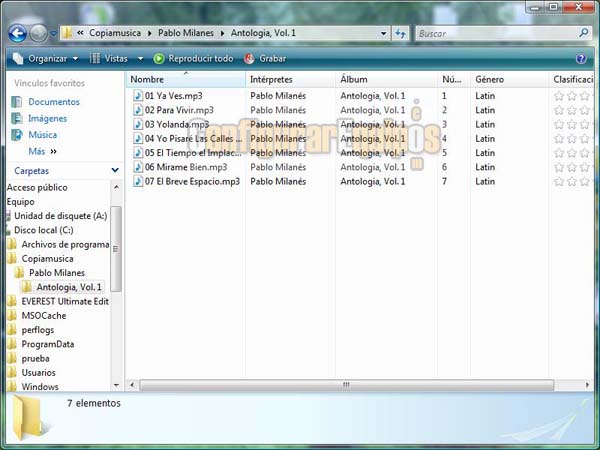
Task: Select Unidad de disquete (A:)
Action: pos(60,216)
